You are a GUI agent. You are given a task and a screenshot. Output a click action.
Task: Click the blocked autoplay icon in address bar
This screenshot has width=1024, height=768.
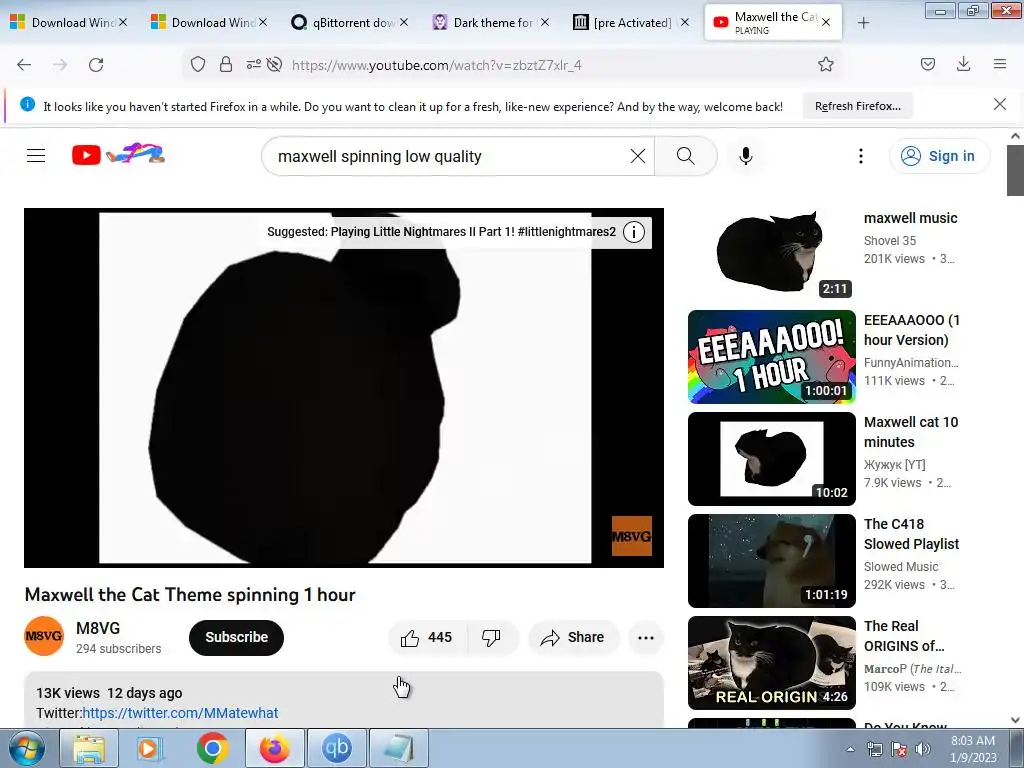[274, 64]
